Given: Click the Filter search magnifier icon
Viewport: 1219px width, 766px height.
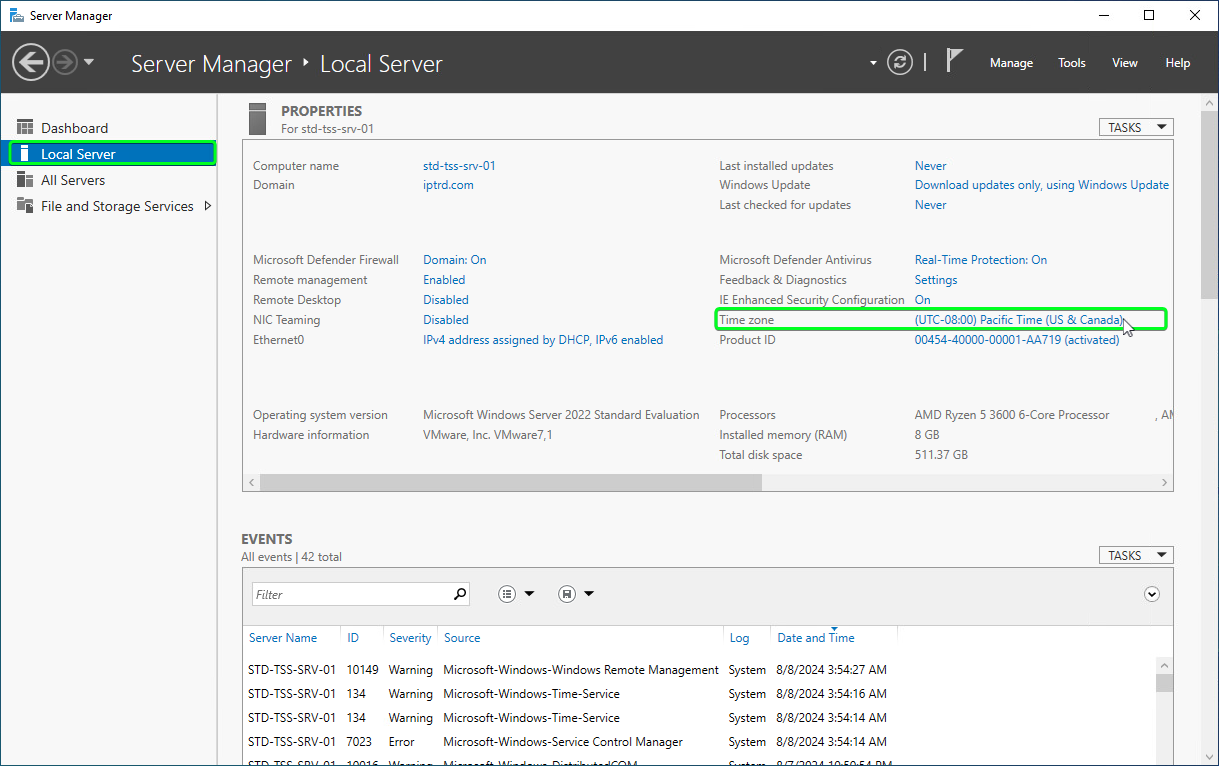Looking at the screenshot, I should click(459, 594).
